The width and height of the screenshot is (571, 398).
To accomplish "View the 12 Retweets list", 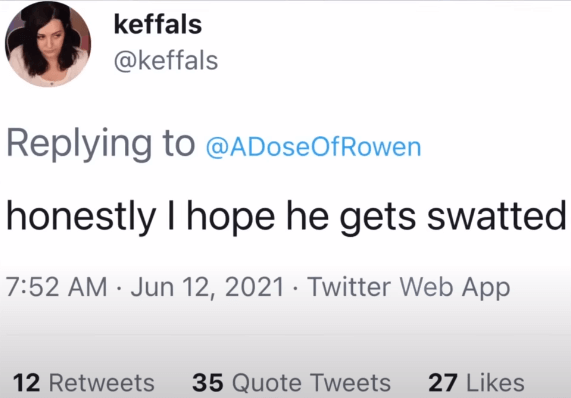I will point(84,383).
